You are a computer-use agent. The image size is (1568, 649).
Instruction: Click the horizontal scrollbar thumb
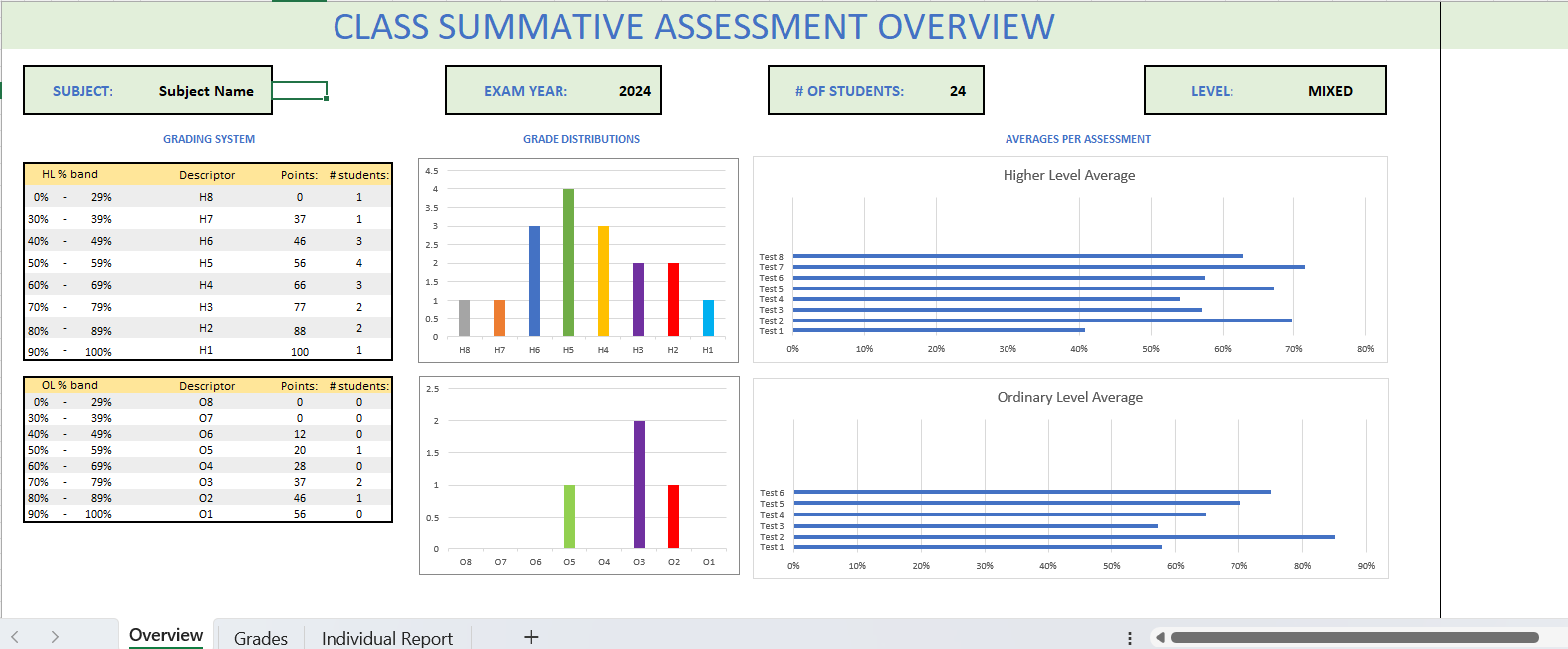pos(1354,637)
